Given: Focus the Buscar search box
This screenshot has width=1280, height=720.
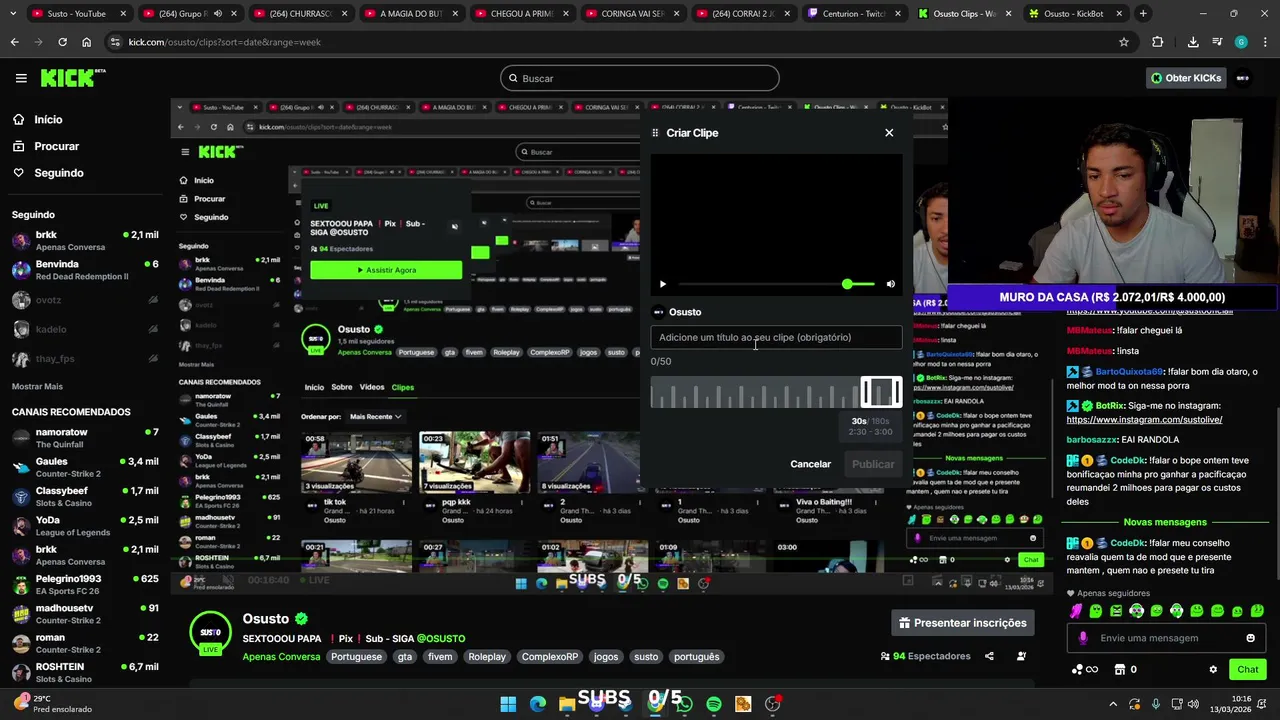Looking at the screenshot, I should click(640, 78).
